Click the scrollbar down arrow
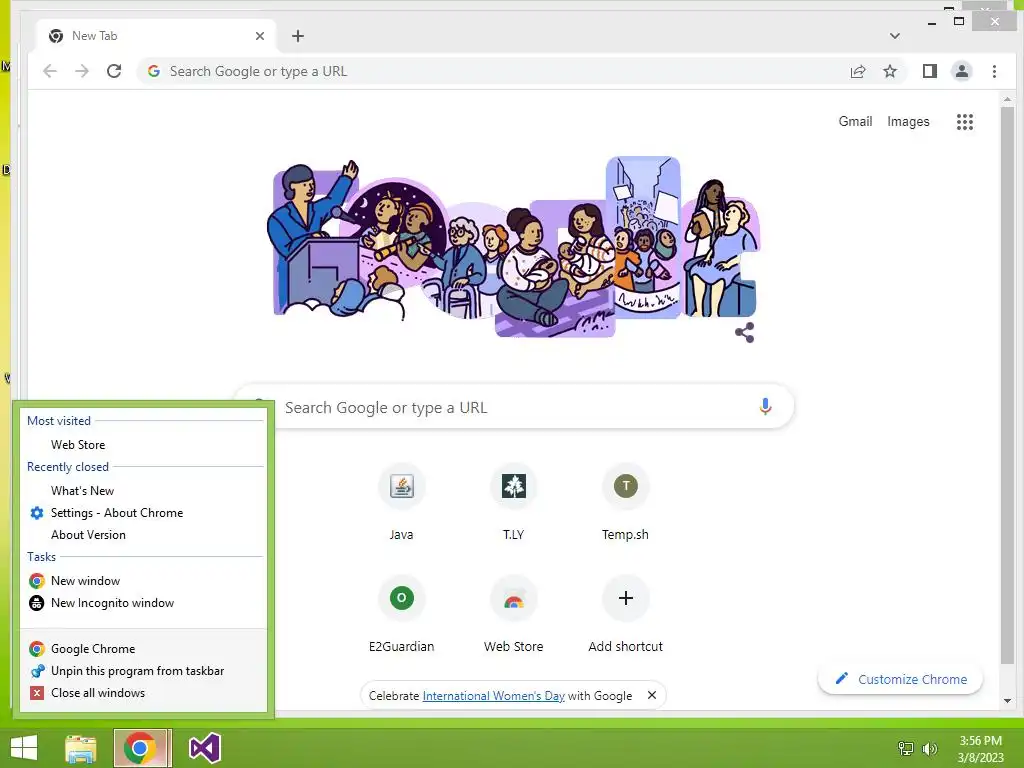The image size is (1024, 768). coord(1008,701)
